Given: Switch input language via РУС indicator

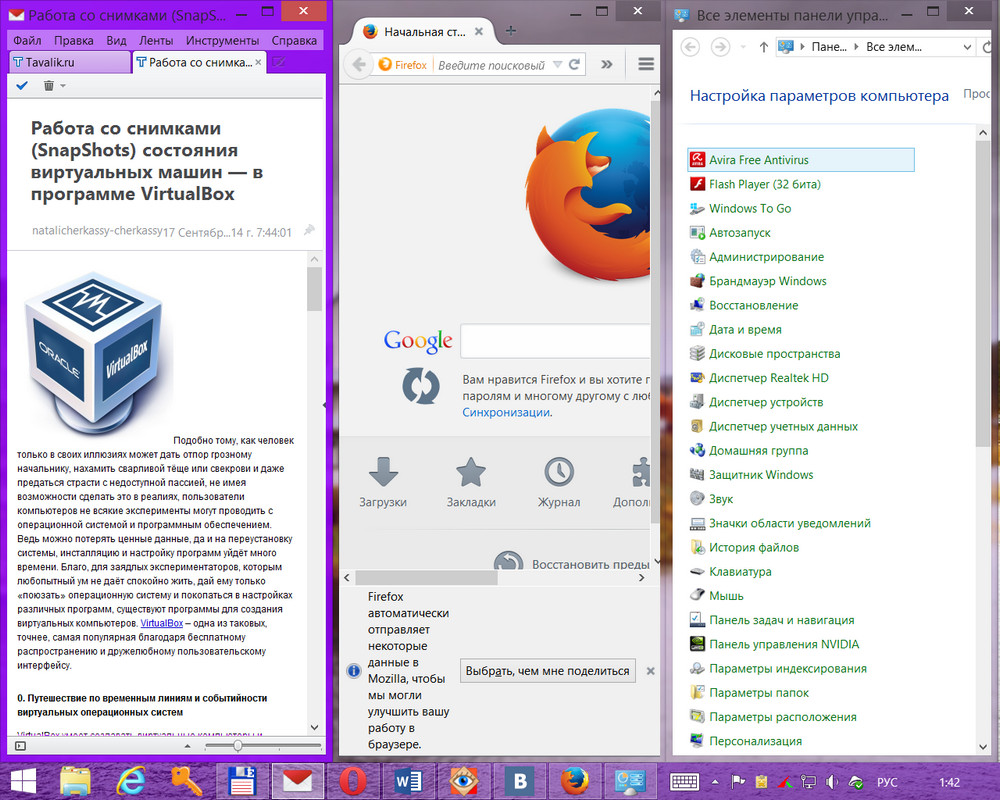Looking at the screenshot, I should click(887, 782).
